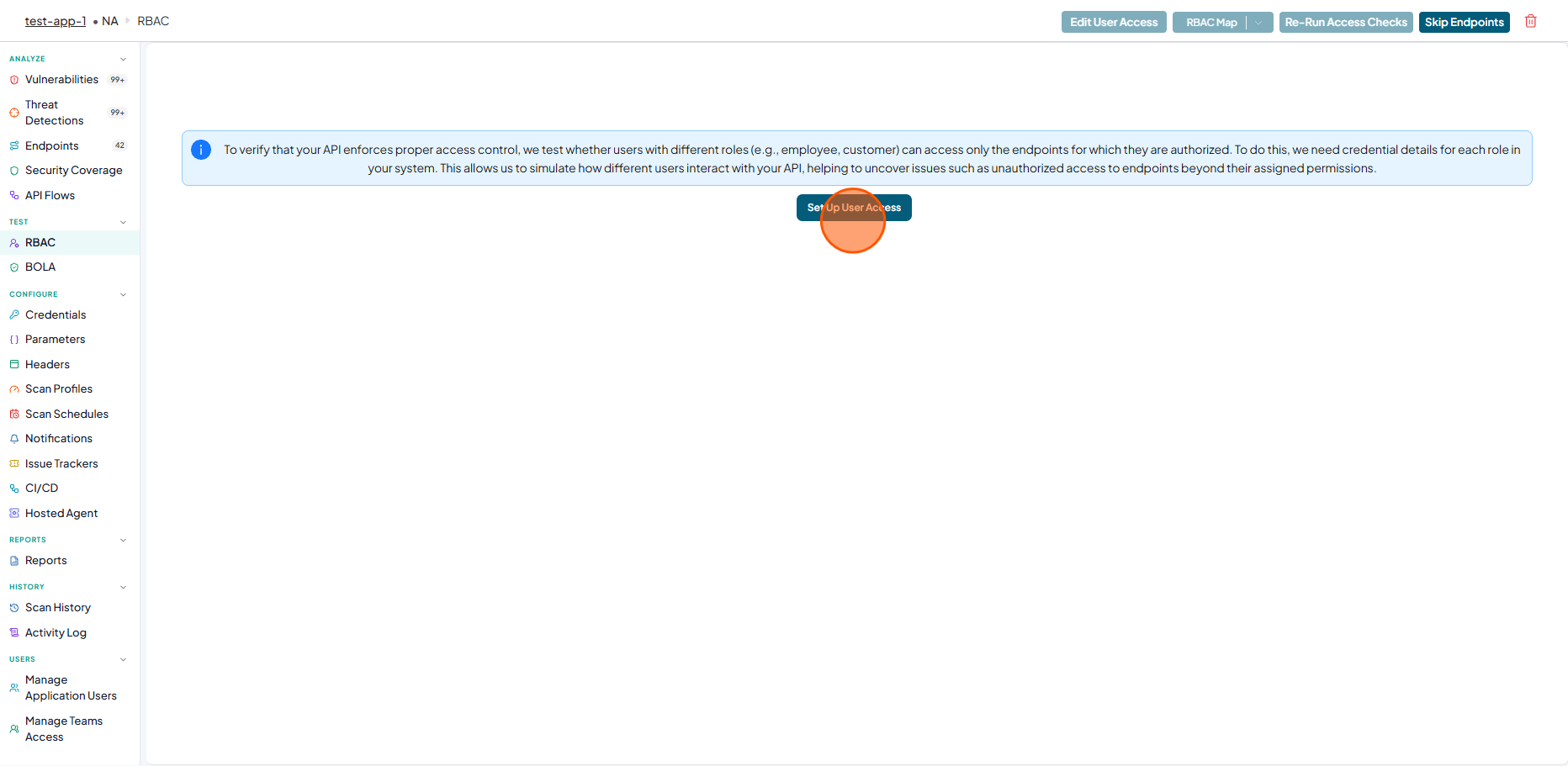Image resolution: width=1568 pixels, height=766 pixels.
Task: Open Issue Trackers page
Action: point(61,464)
